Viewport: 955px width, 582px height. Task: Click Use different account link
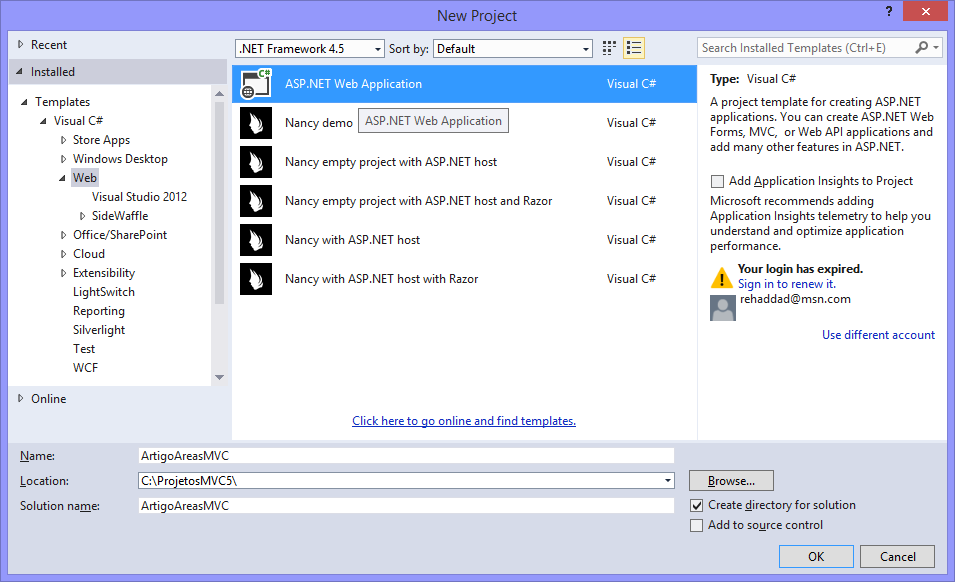(x=878, y=335)
